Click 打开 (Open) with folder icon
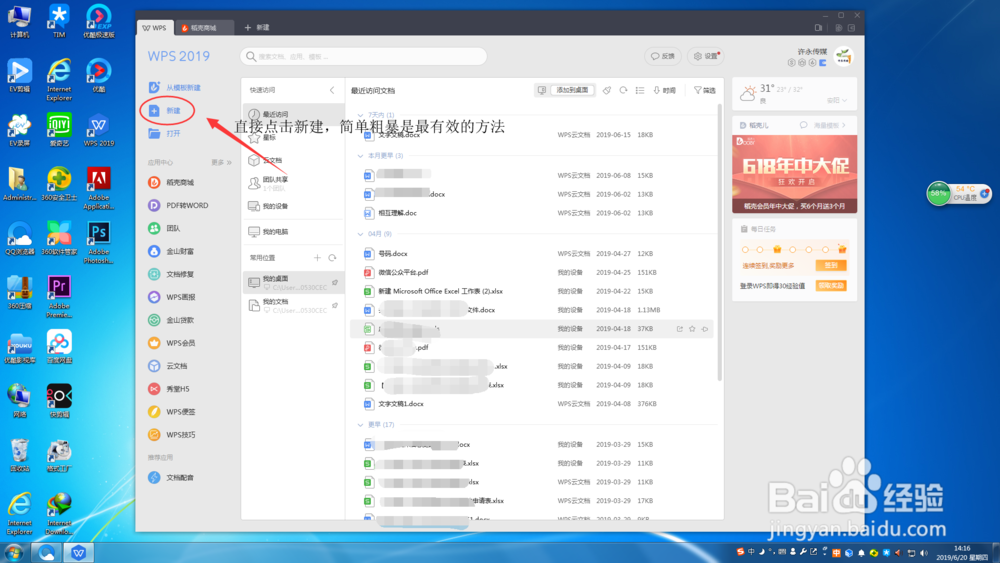1000x563 pixels. tap(165, 133)
